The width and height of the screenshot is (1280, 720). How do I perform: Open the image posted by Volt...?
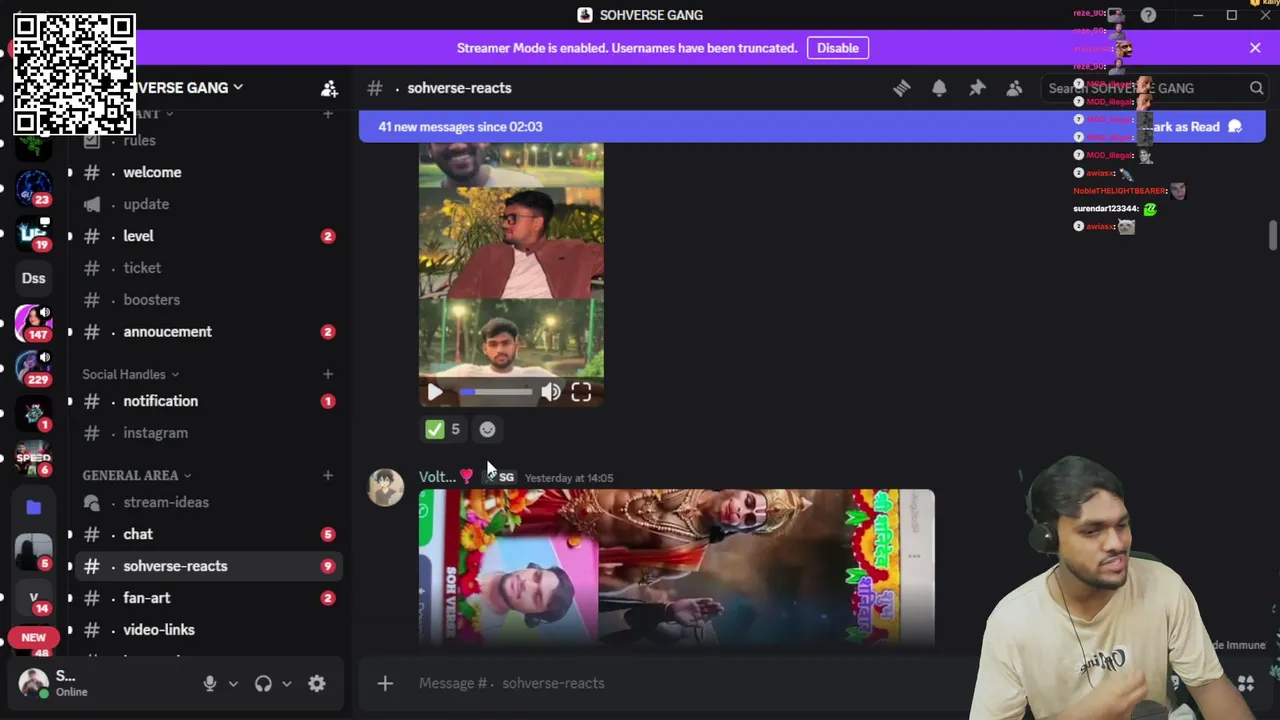pyautogui.click(x=677, y=565)
